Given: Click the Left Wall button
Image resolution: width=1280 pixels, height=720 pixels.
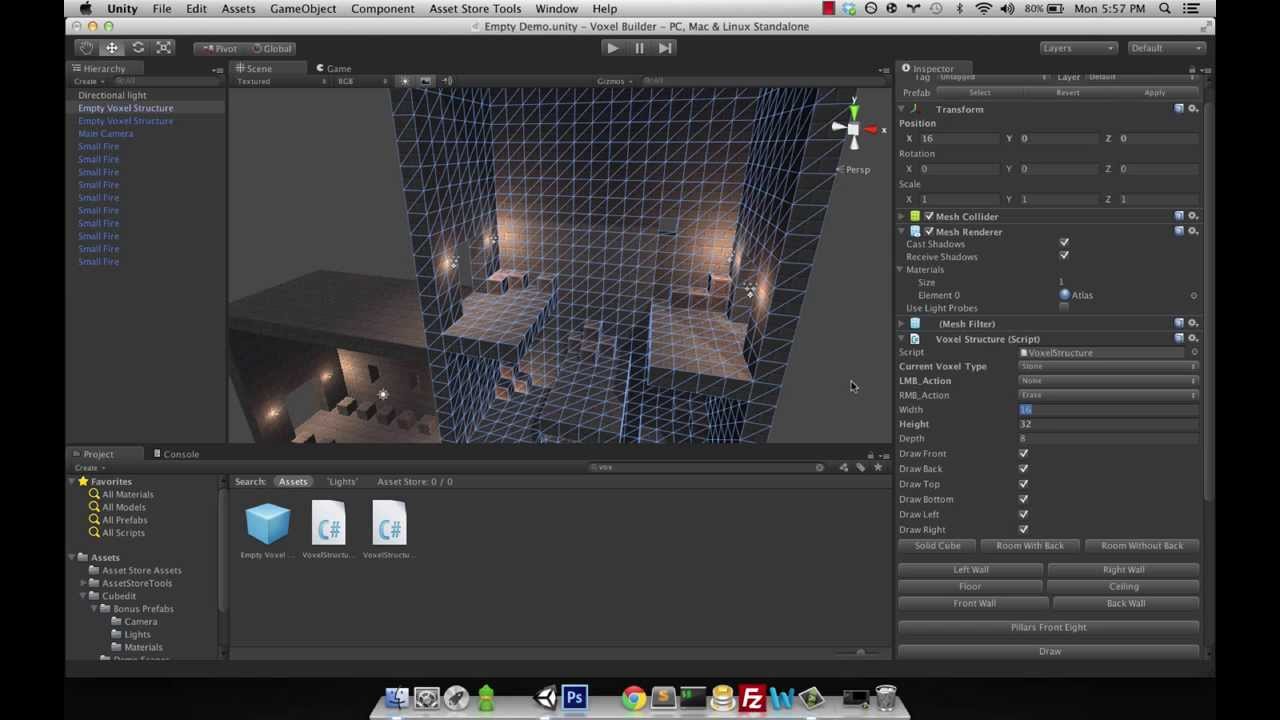Looking at the screenshot, I should [x=970, y=570].
